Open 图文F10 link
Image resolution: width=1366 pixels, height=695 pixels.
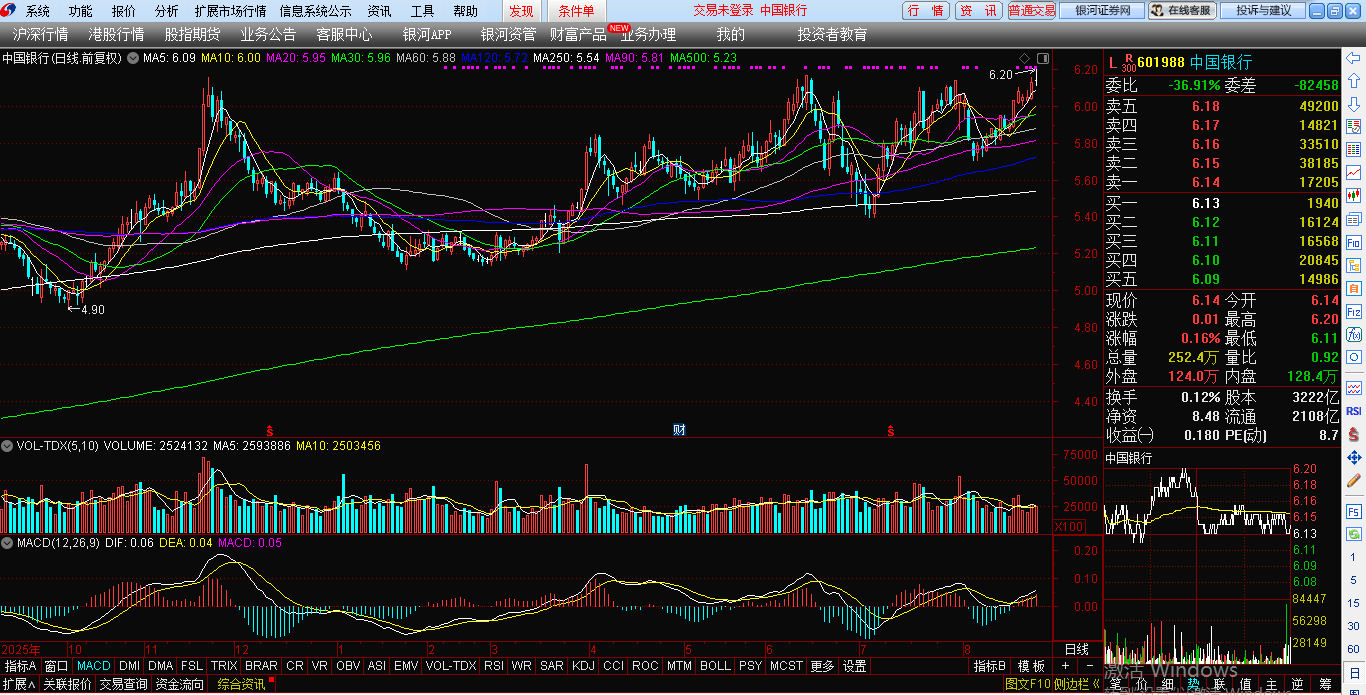tap(1027, 685)
